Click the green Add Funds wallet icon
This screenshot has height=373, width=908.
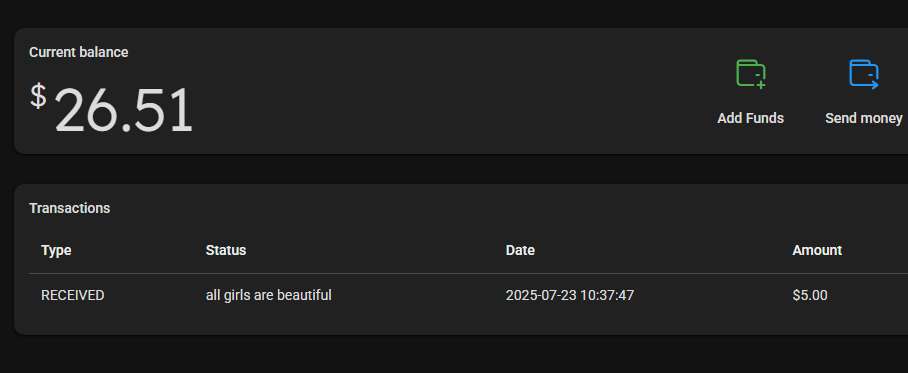point(750,74)
